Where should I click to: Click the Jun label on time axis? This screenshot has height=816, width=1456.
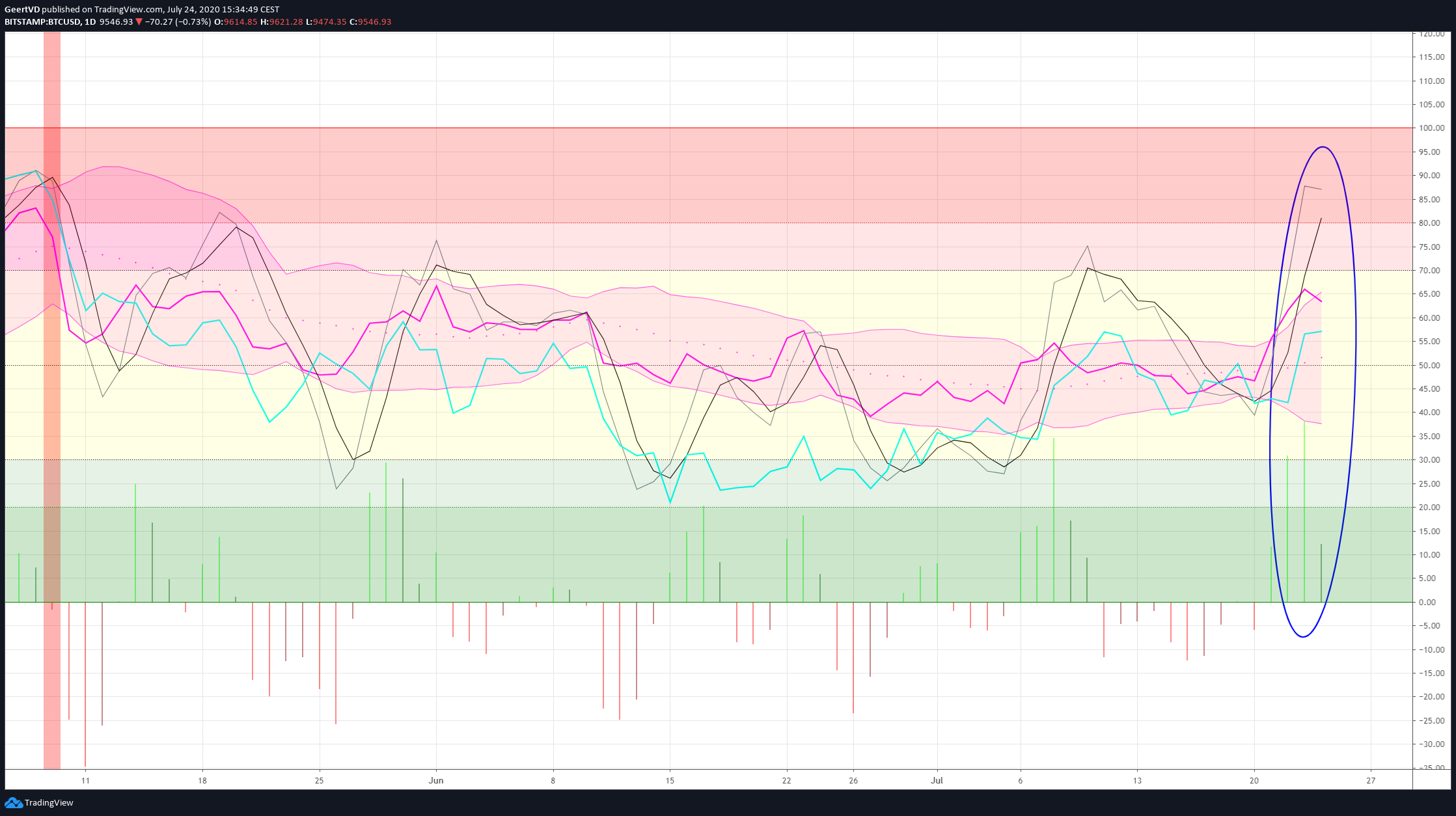[x=436, y=781]
